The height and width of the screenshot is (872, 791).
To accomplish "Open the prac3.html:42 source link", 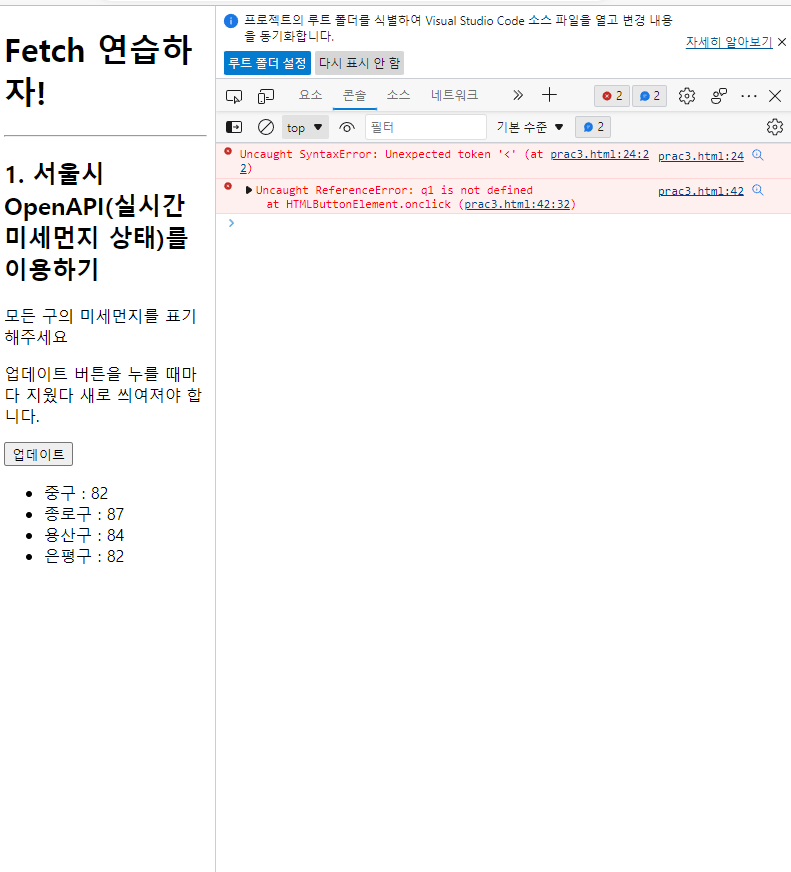I will click(x=701, y=191).
